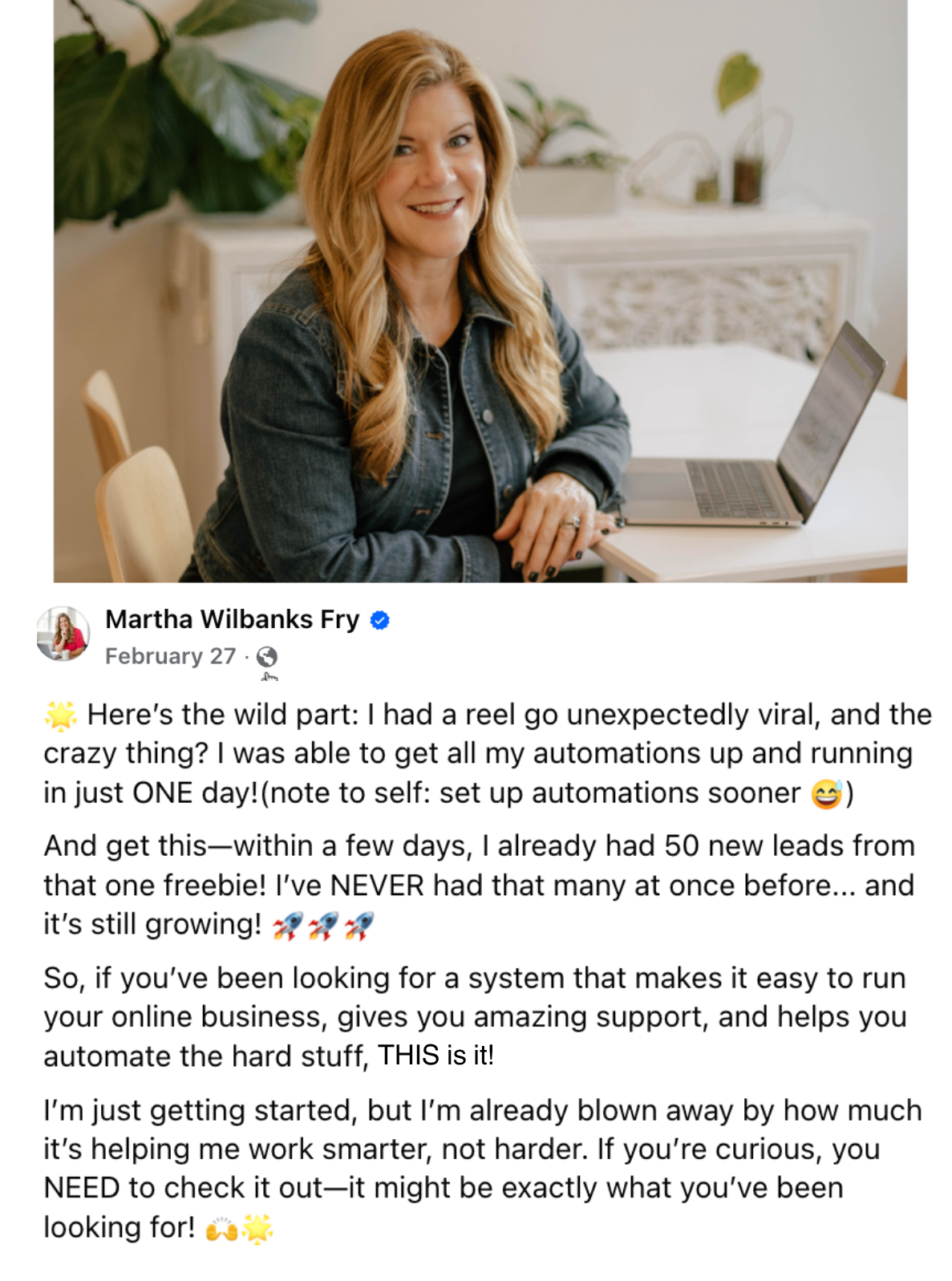Viewport: 952px width, 1281px height.
Task: Click the "THIS is it!" text
Action: tap(435, 1056)
